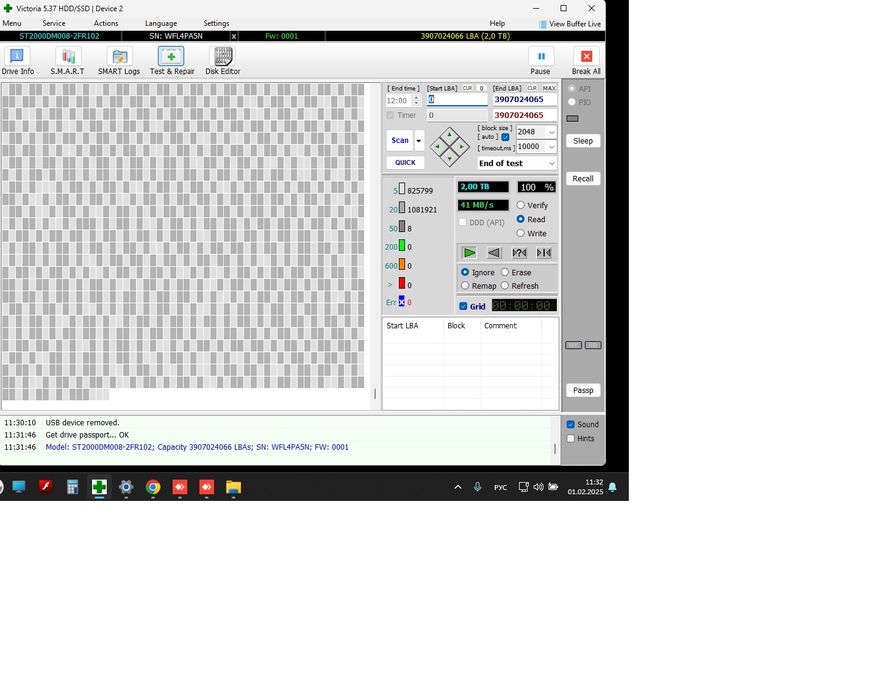885x700 pixels.
Task: Click the QUICK scan button
Action: coord(405,163)
